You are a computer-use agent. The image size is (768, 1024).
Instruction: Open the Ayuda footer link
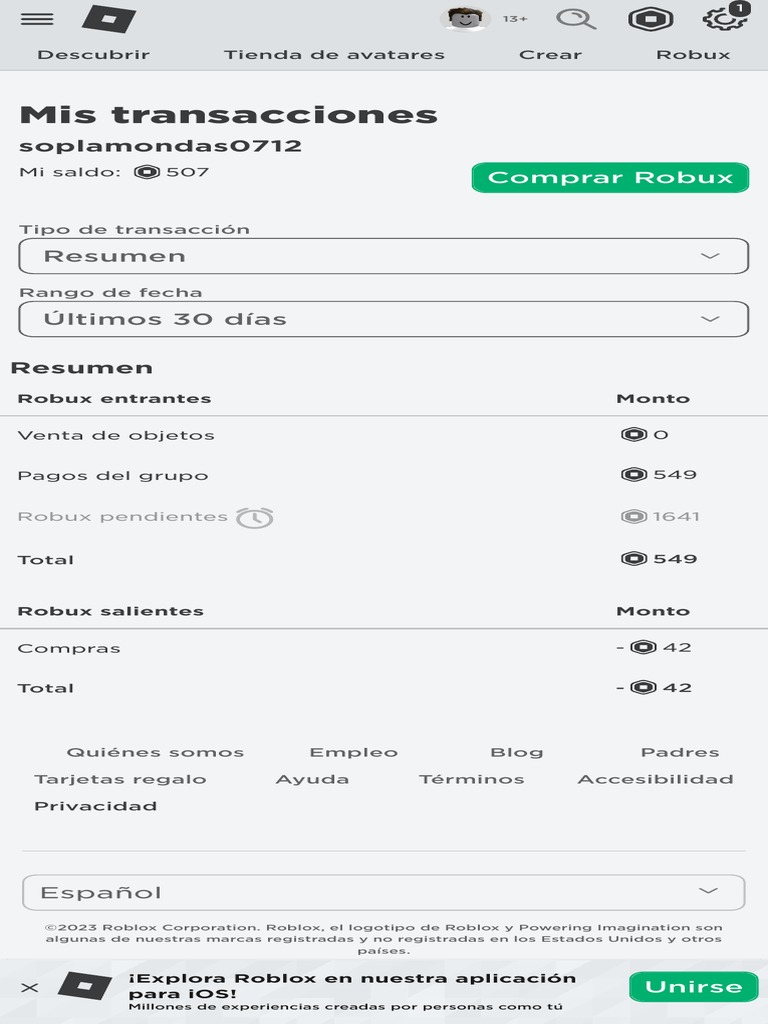pos(312,779)
